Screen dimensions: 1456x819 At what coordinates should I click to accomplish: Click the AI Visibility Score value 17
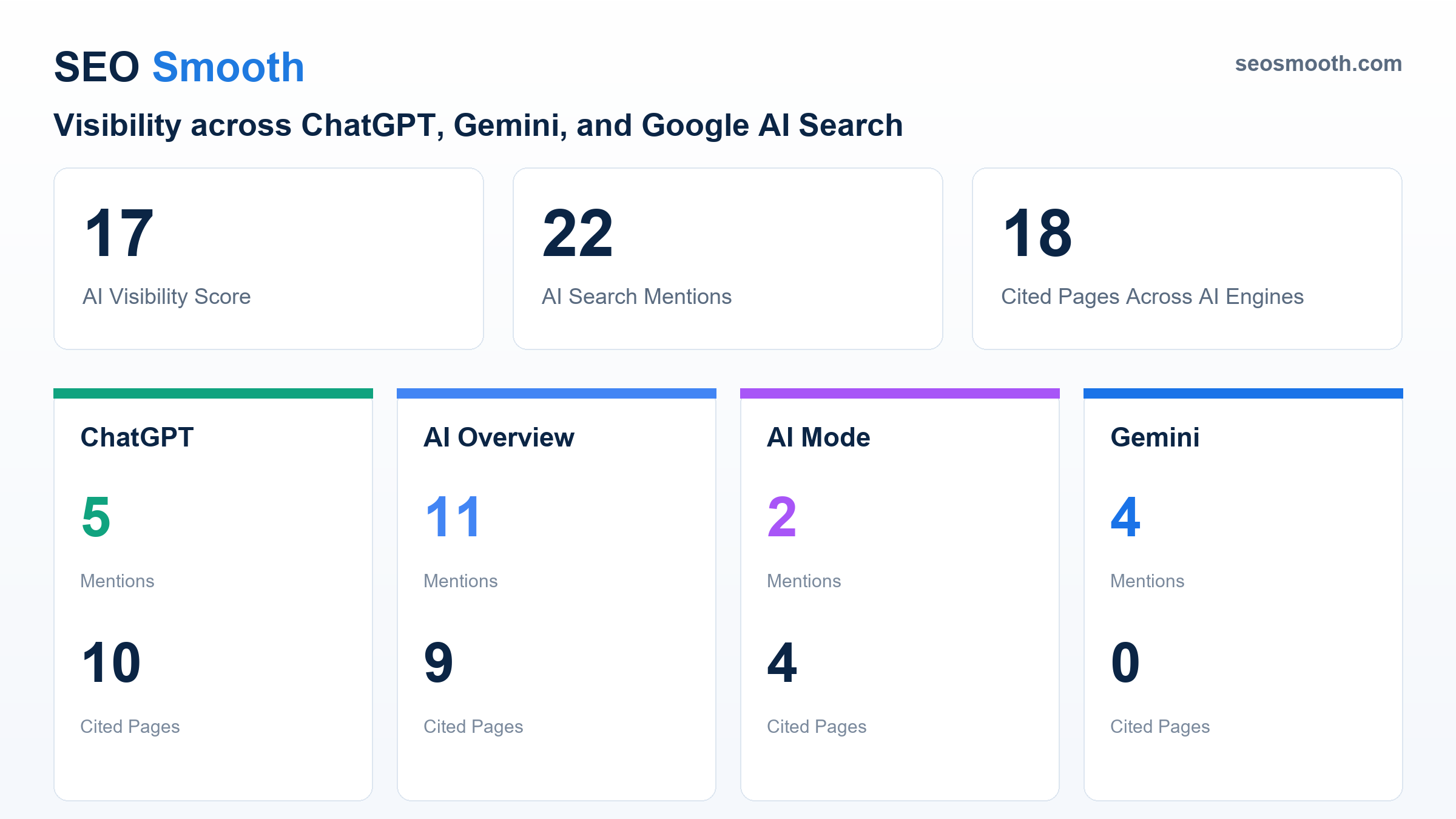coord(119,234)
